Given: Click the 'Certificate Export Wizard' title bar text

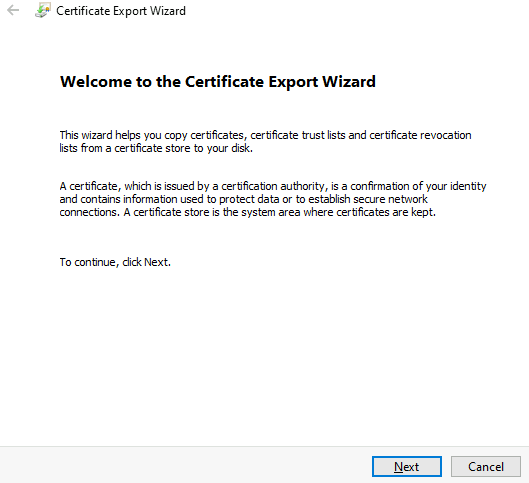Looking at the screenshot, I should click(x=121, y=11).
